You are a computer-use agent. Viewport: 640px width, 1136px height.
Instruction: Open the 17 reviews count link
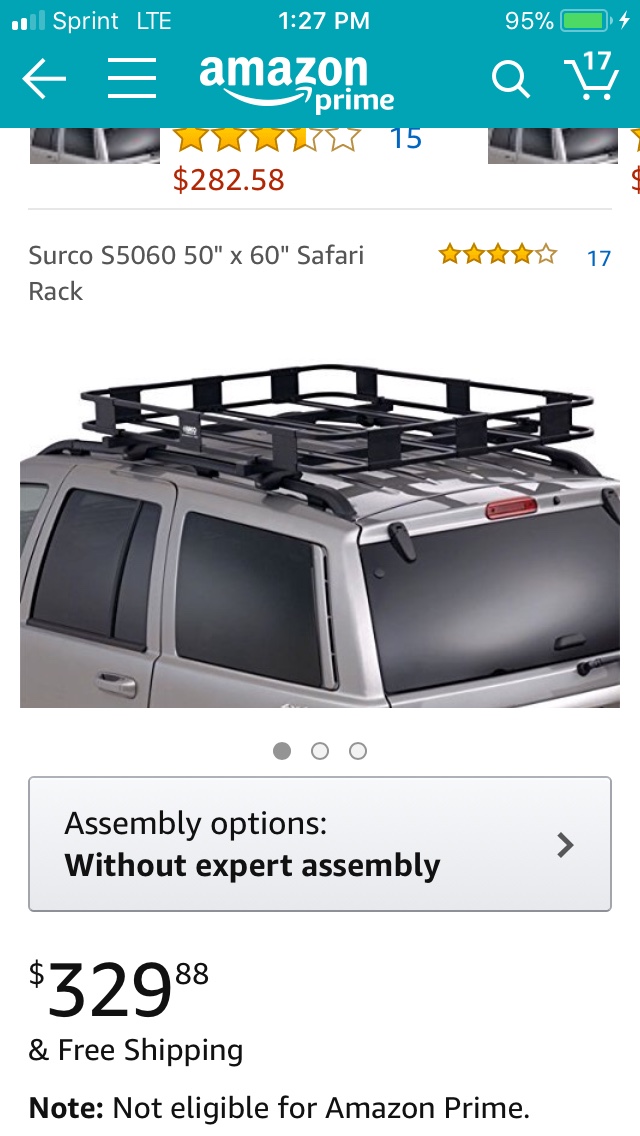click(x=599, y=258)
